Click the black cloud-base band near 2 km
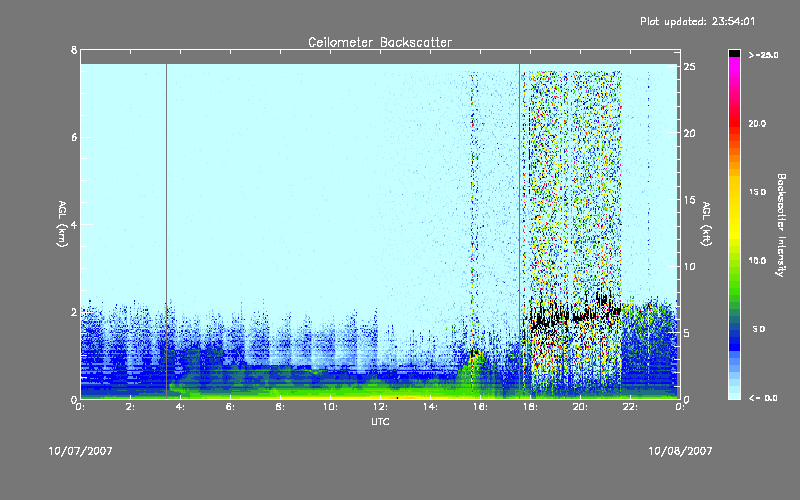800x500 pixels. 576,313
